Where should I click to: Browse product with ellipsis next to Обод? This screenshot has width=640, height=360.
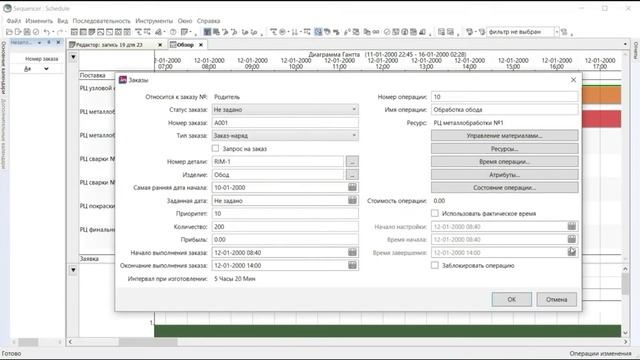(352, 175)
